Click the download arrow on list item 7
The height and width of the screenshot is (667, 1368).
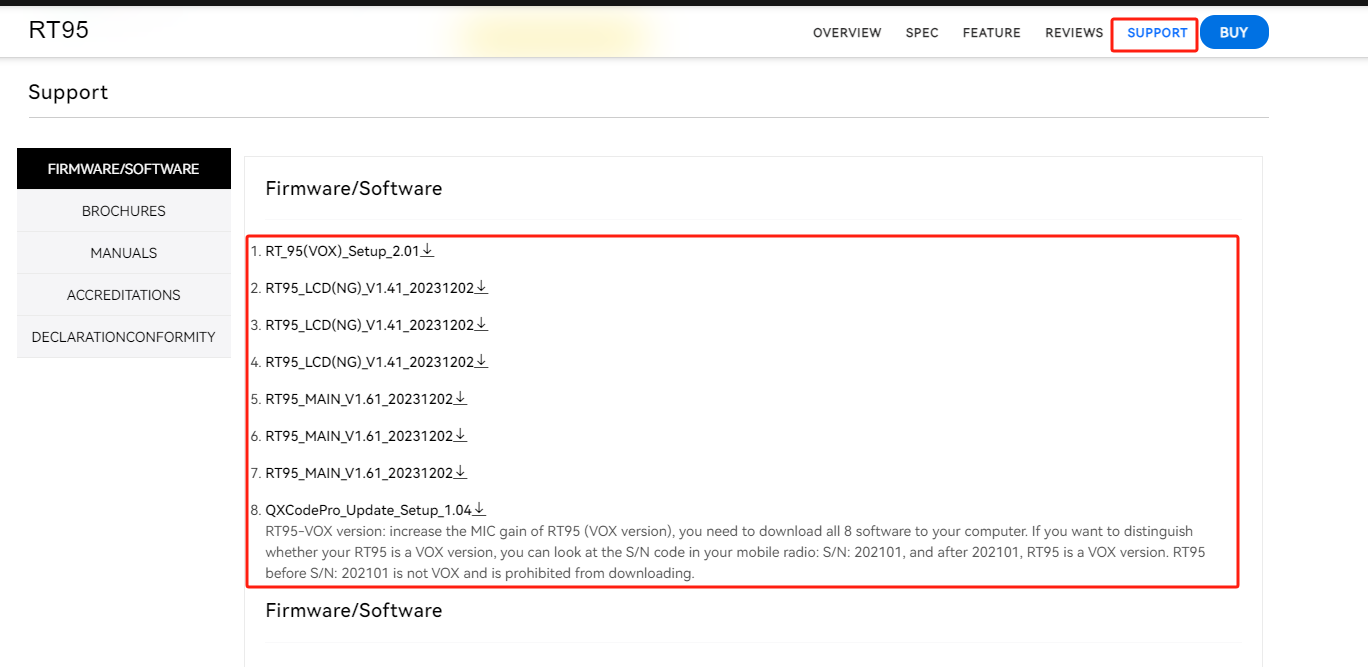(x=461, y=473)
